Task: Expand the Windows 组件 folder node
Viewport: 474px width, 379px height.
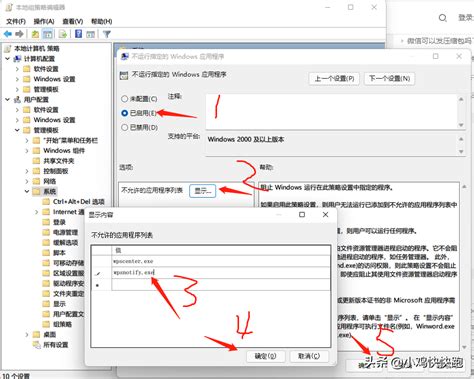Action: pyautogui.click(x=27, y=151)
